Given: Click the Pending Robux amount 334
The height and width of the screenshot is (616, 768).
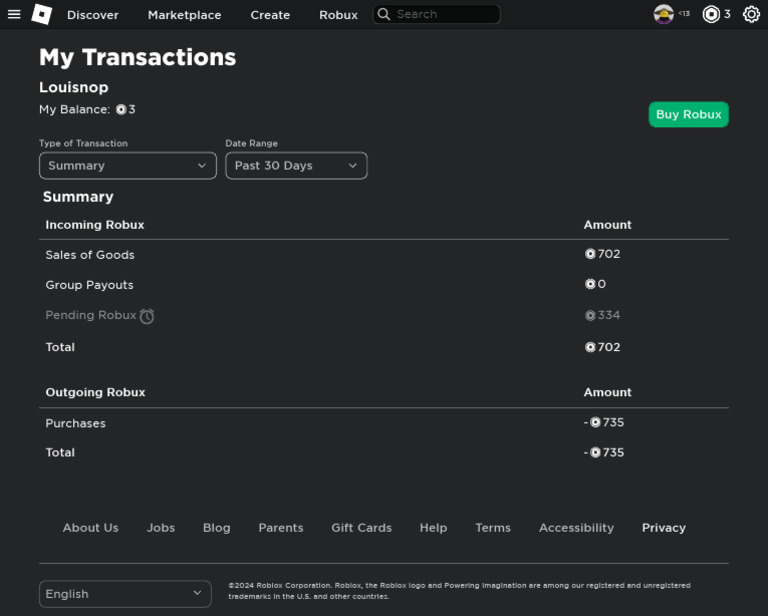Looking at the screenshot, I should click(609, 315).
